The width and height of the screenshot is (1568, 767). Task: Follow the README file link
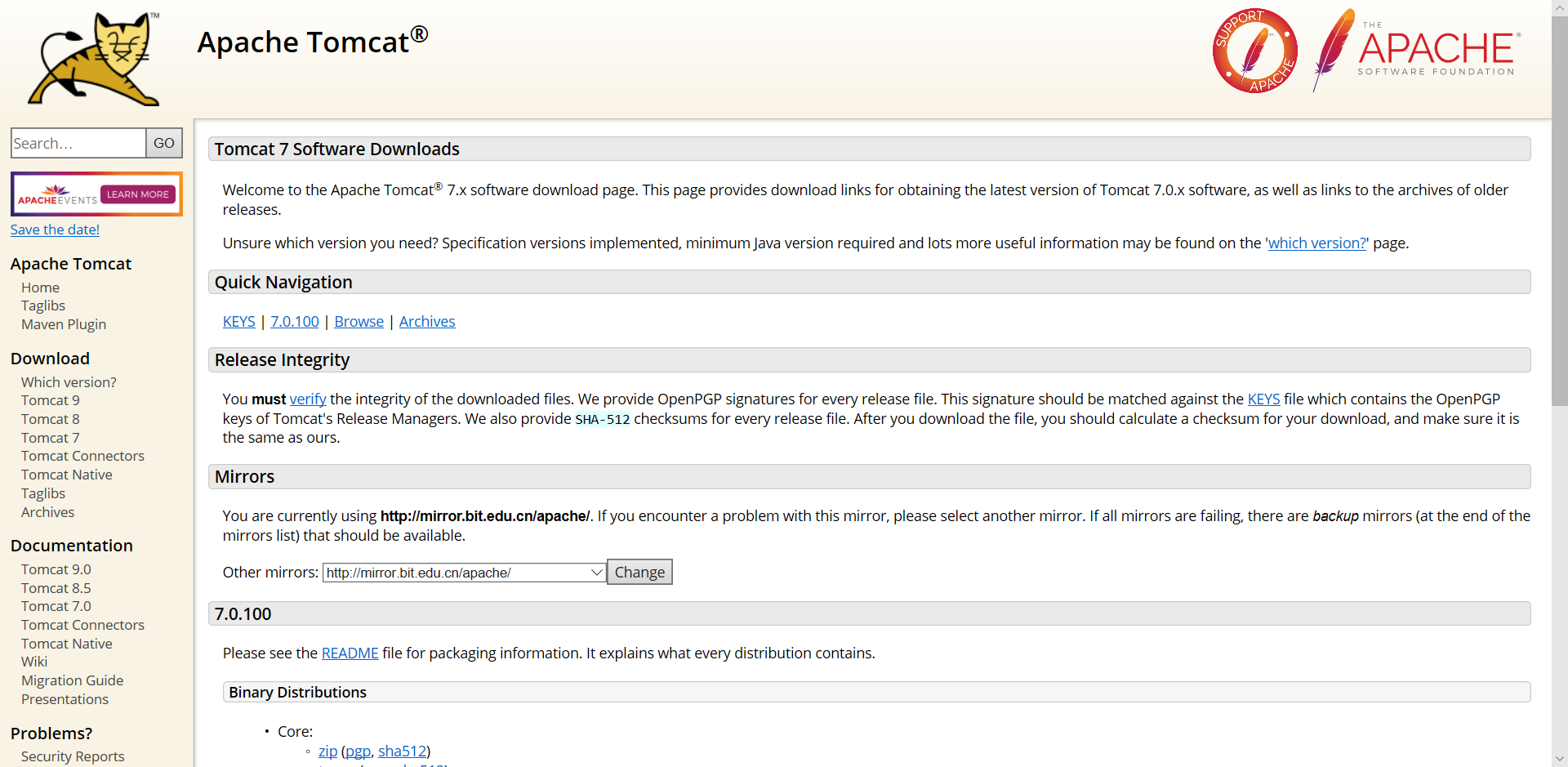[350, 653]
